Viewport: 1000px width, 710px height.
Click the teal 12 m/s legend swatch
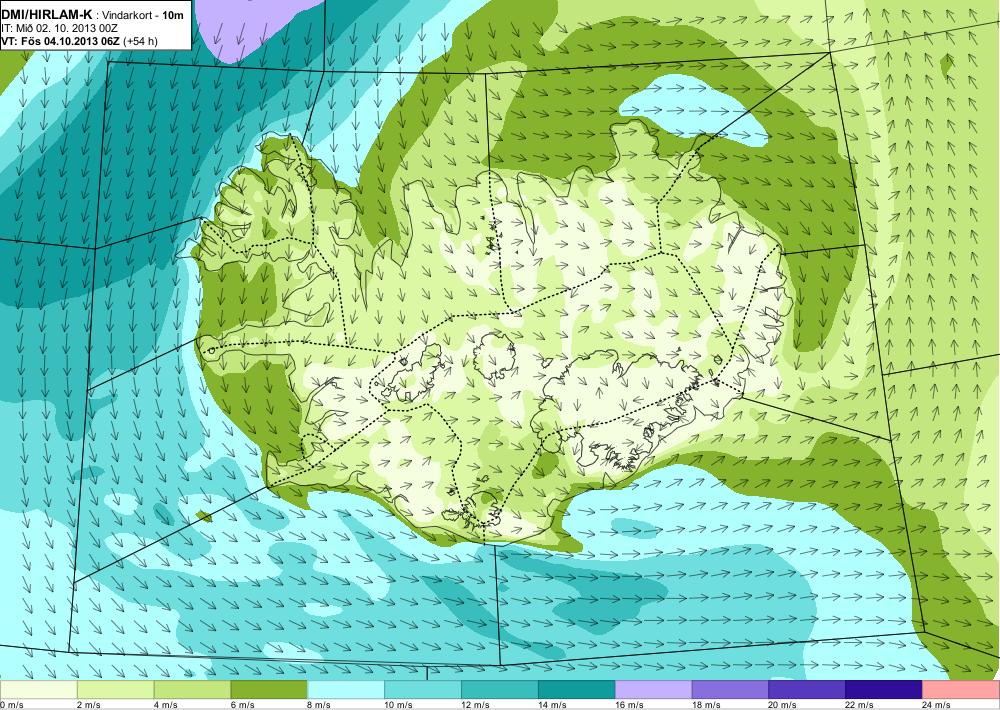point(499,690)
